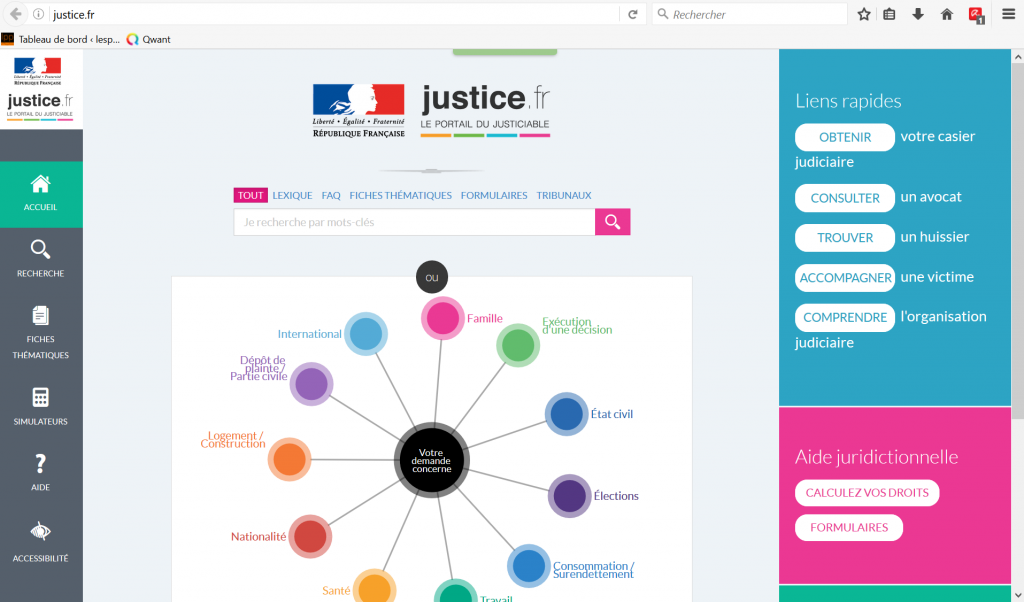Click the Liens rapides heading
The width and height of the screenshot is (1024, 602).
click(848, 101)
